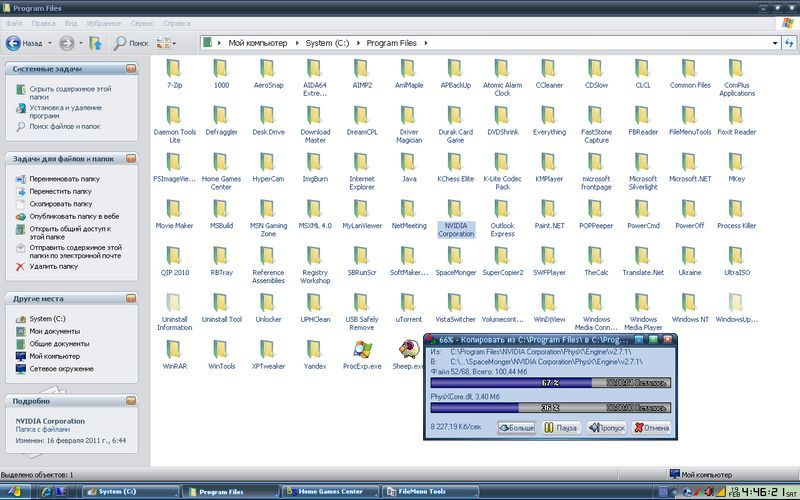Collapse the Задачи для файлов и папок panel
The image size is (800, 500).
(x=131, y=158)
